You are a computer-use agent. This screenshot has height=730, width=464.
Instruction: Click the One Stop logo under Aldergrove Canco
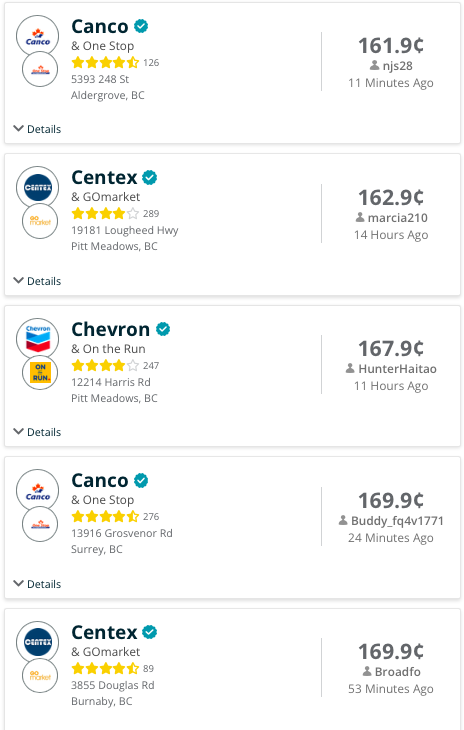coord(40,70)
